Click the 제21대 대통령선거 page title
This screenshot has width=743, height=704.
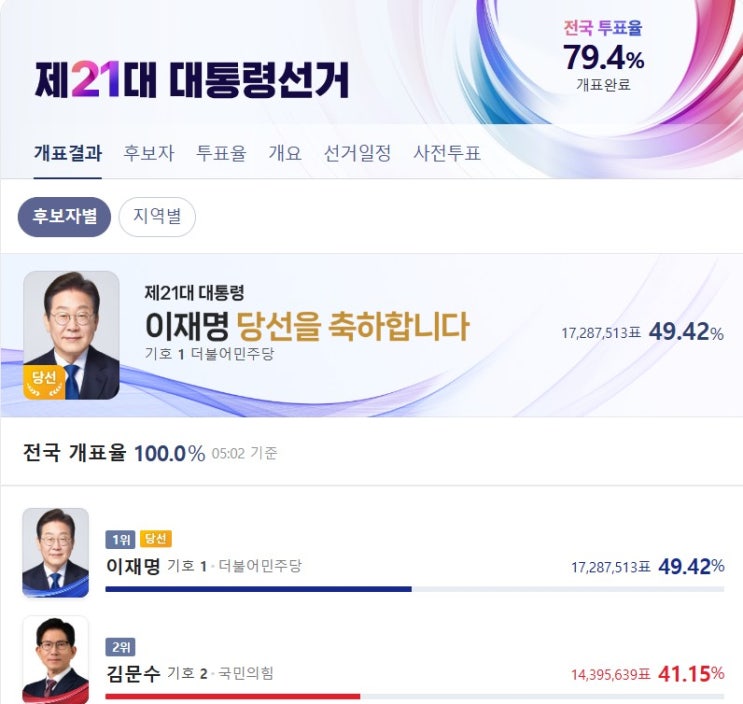192,81
